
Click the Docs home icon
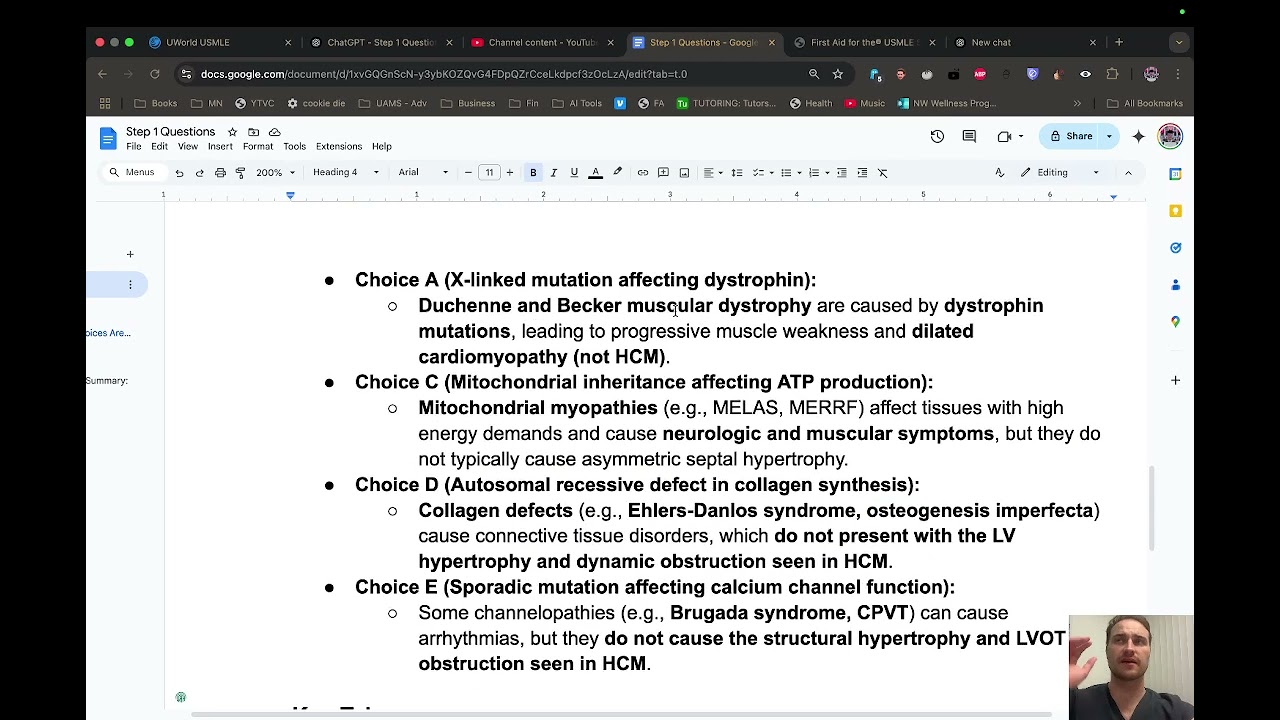pos(108,138)
